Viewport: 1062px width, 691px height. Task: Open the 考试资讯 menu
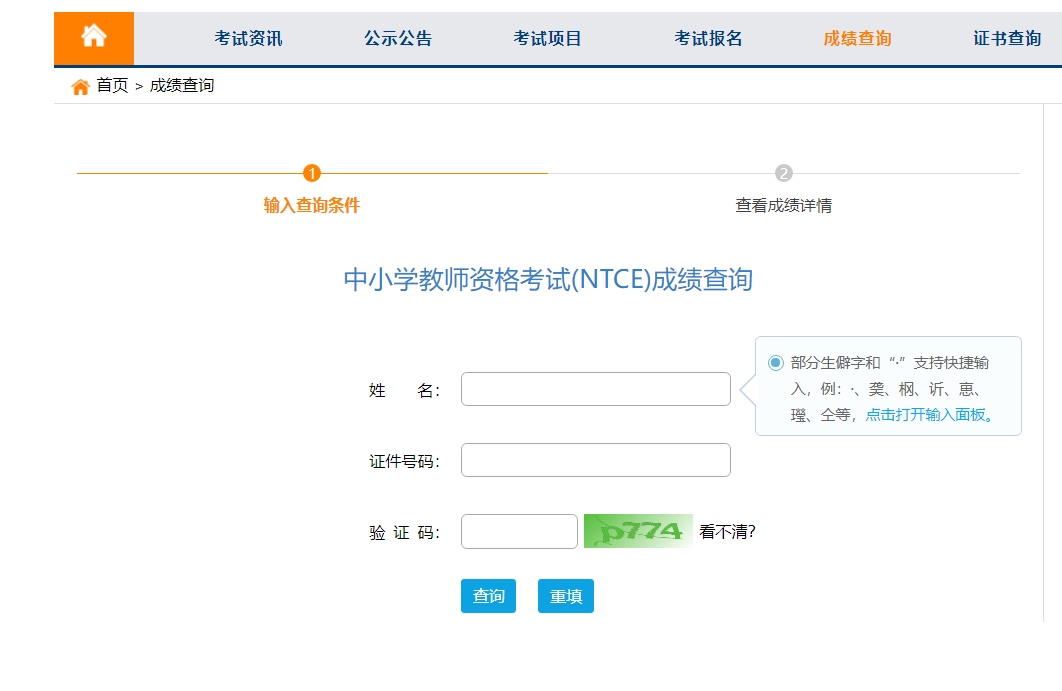[248, 39]
